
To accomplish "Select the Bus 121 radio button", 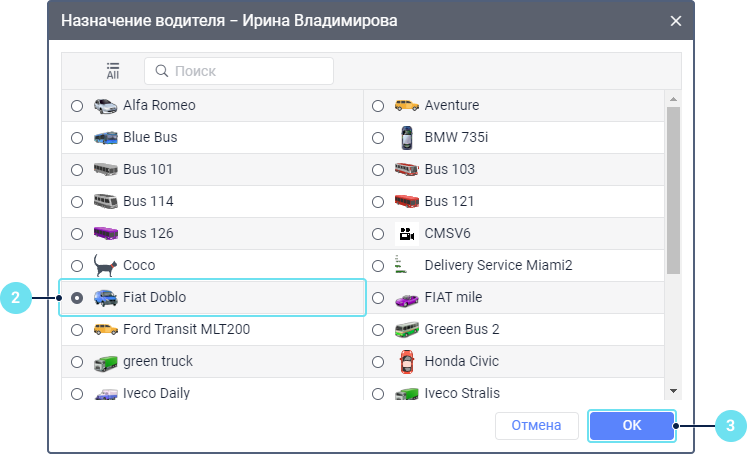I will click(x=378, y=202).
